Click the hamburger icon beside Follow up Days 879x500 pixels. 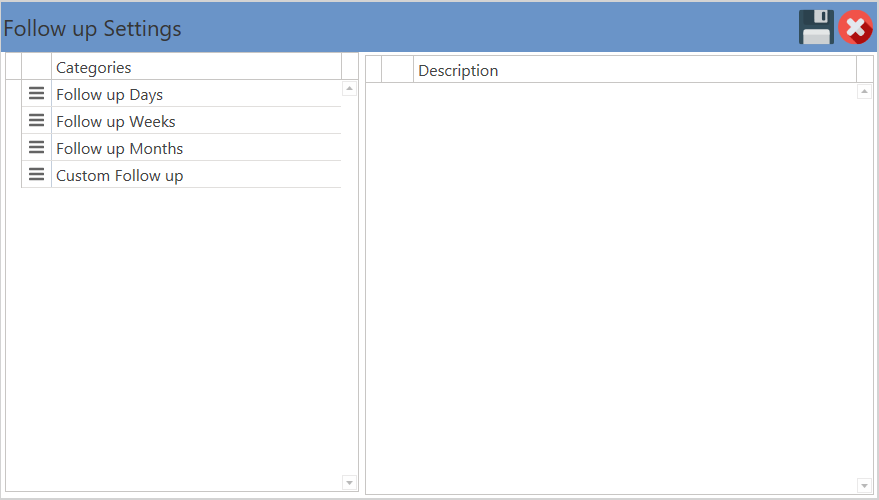36,93
